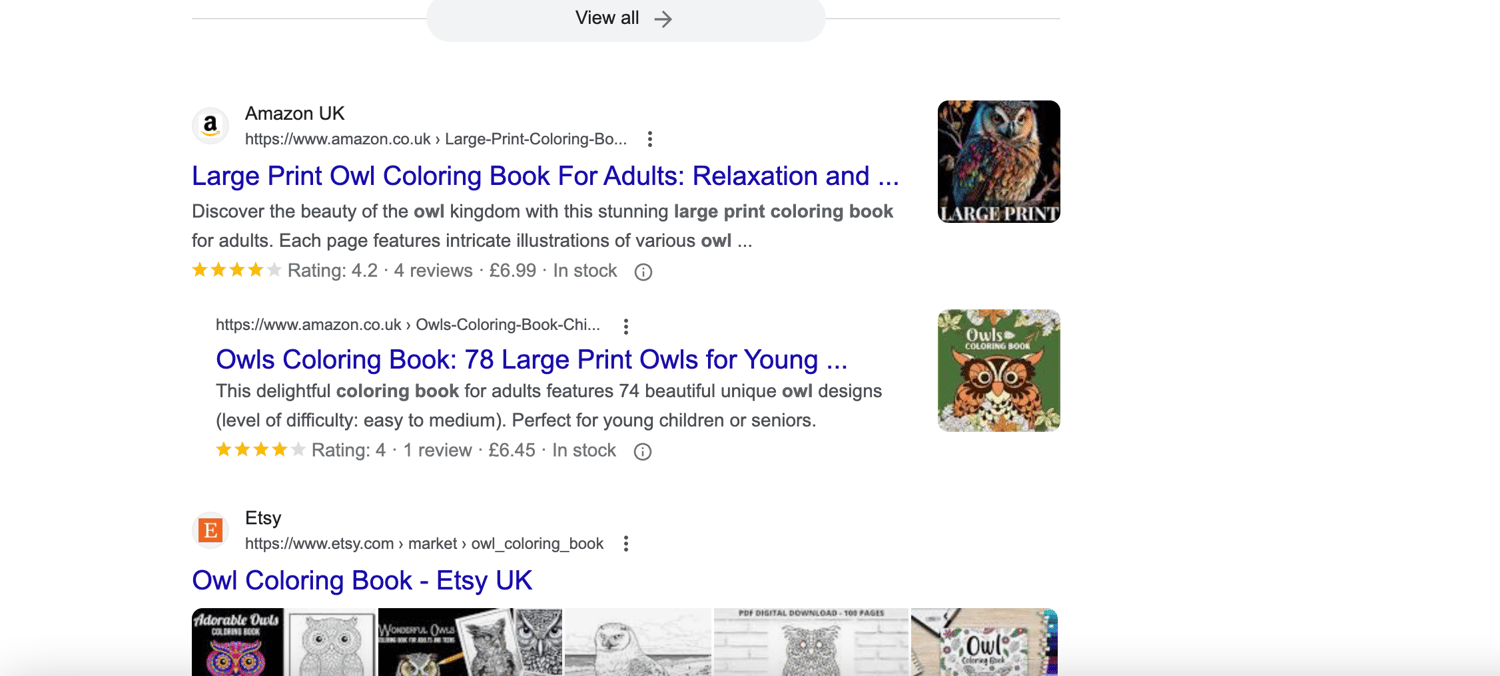Click the Amazon UK favicon icon
Viewport: 1500px width, 676px height.
point(210,125)
